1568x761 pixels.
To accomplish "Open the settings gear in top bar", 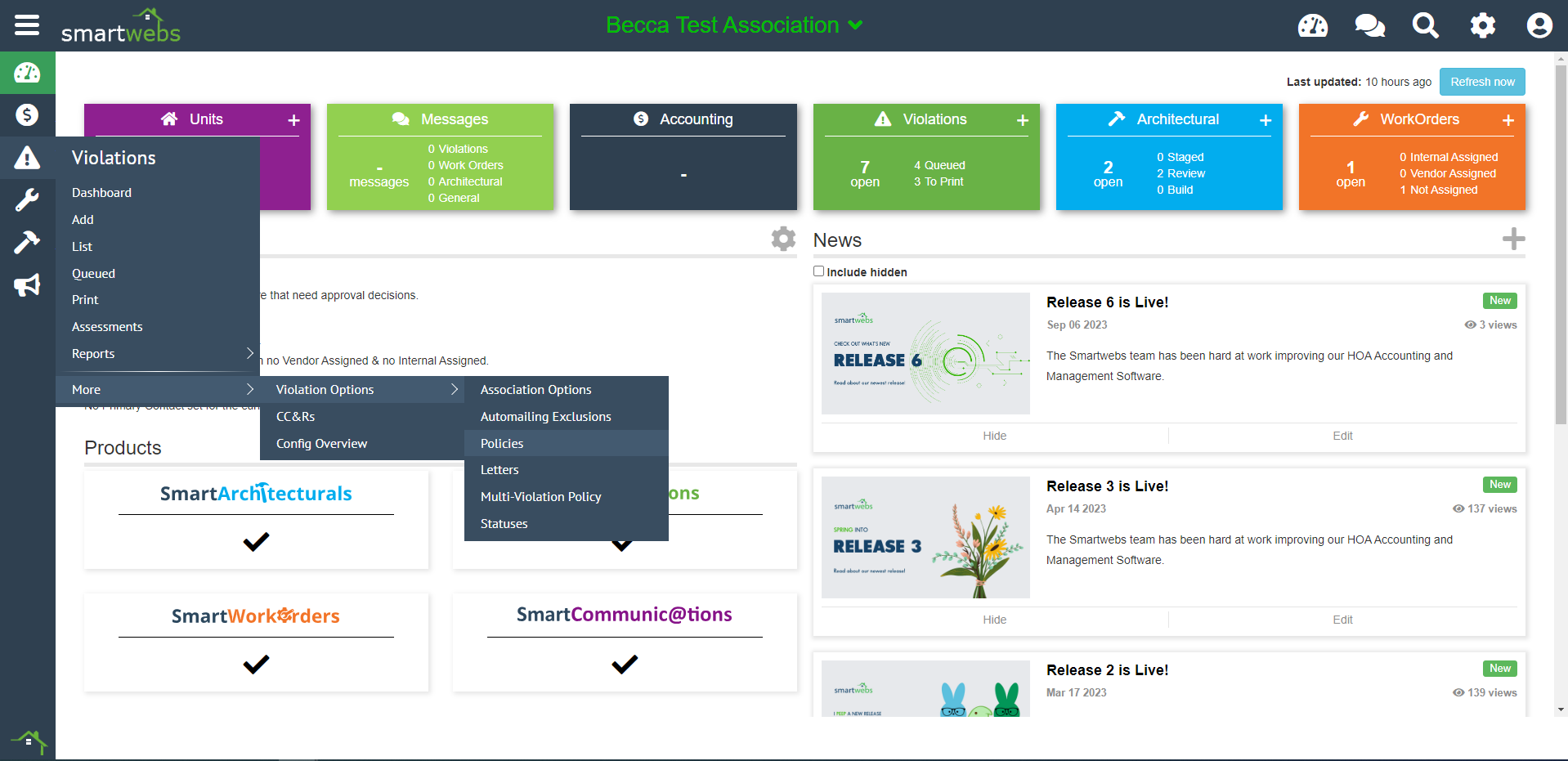I will (x=1483, y=25).
